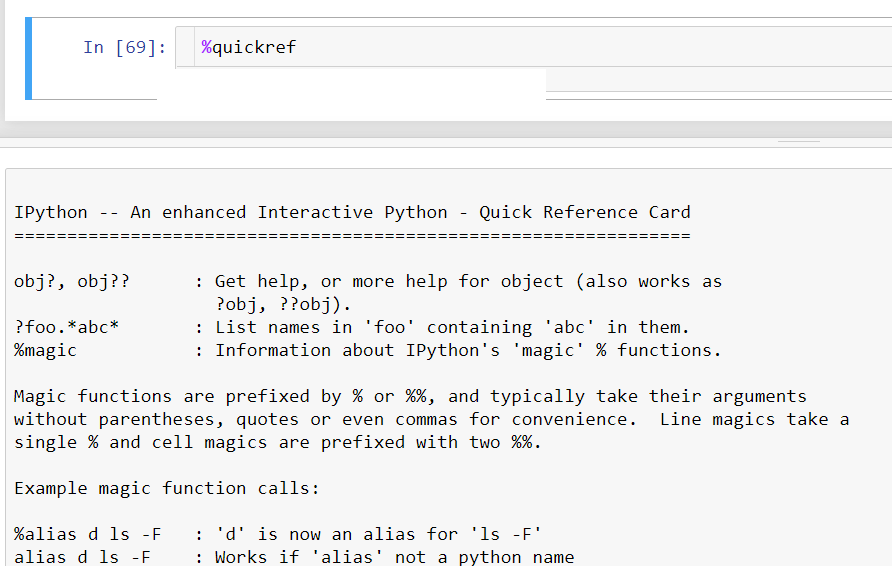Click the equals-sign separator line
Image resolution: width=892 pixels, height=566 pixels.
pyautogui.click(x=352, y=236)
